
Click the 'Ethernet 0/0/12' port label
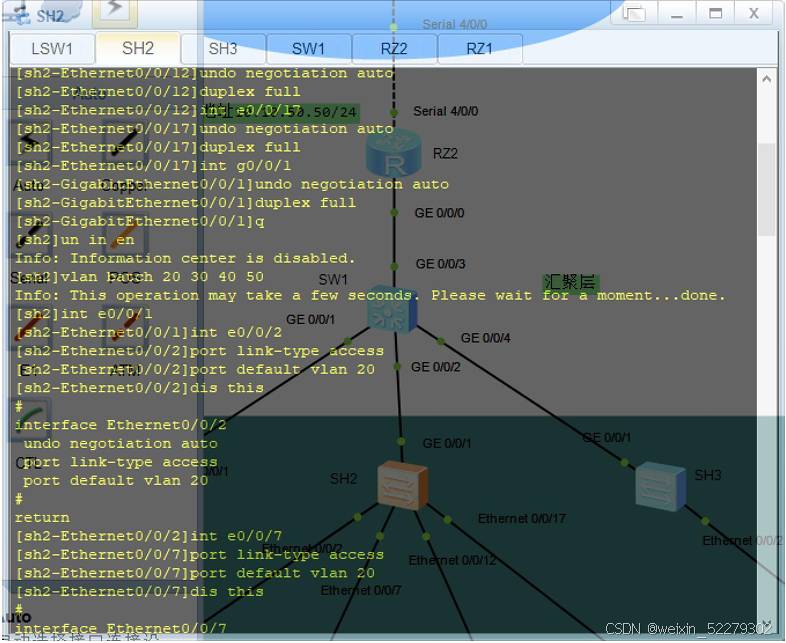pos(452,560)
